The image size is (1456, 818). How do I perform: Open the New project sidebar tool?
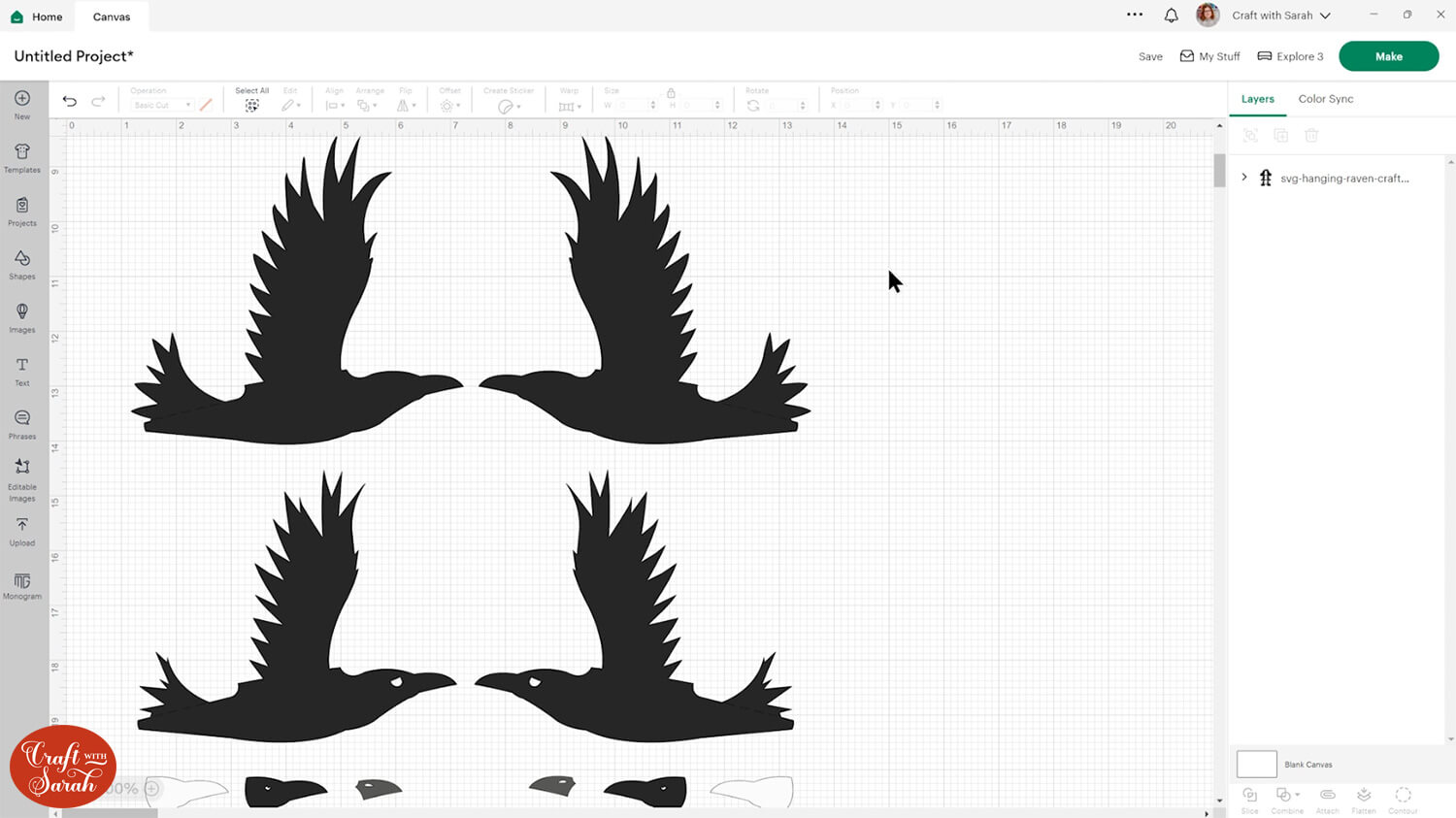click(21, 104)
